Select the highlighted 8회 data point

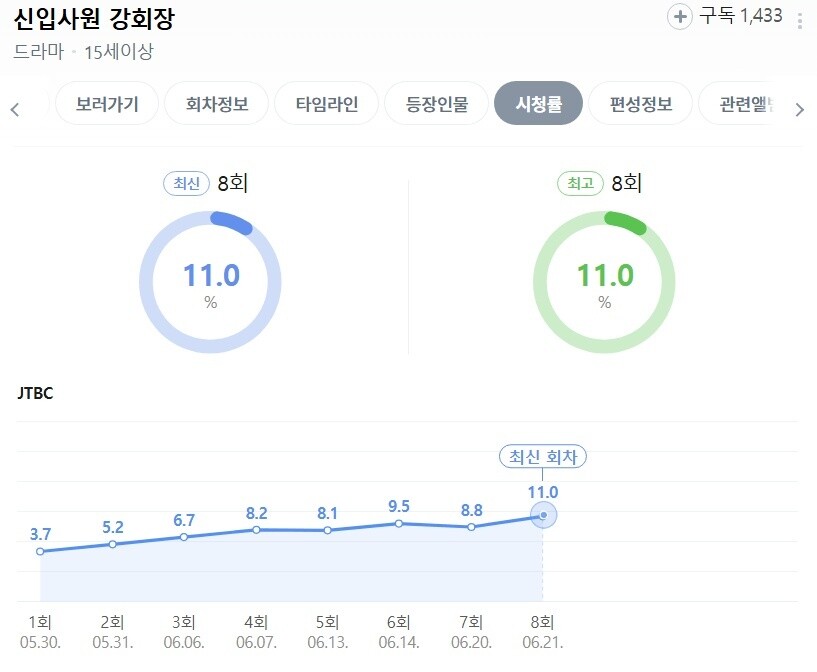click(x=543, y=515)
